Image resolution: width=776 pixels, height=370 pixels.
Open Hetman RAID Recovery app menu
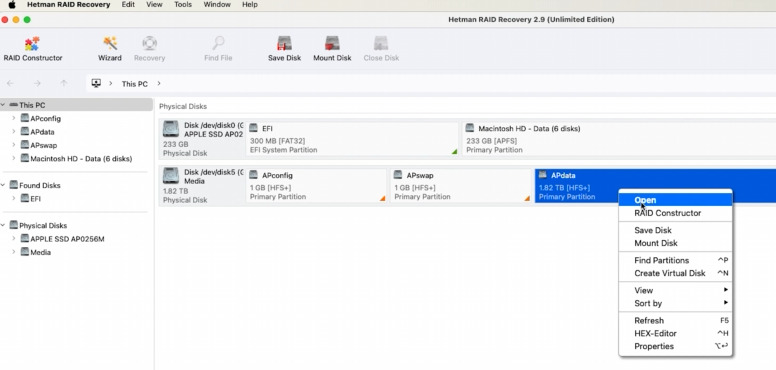(x=68, y=4)
